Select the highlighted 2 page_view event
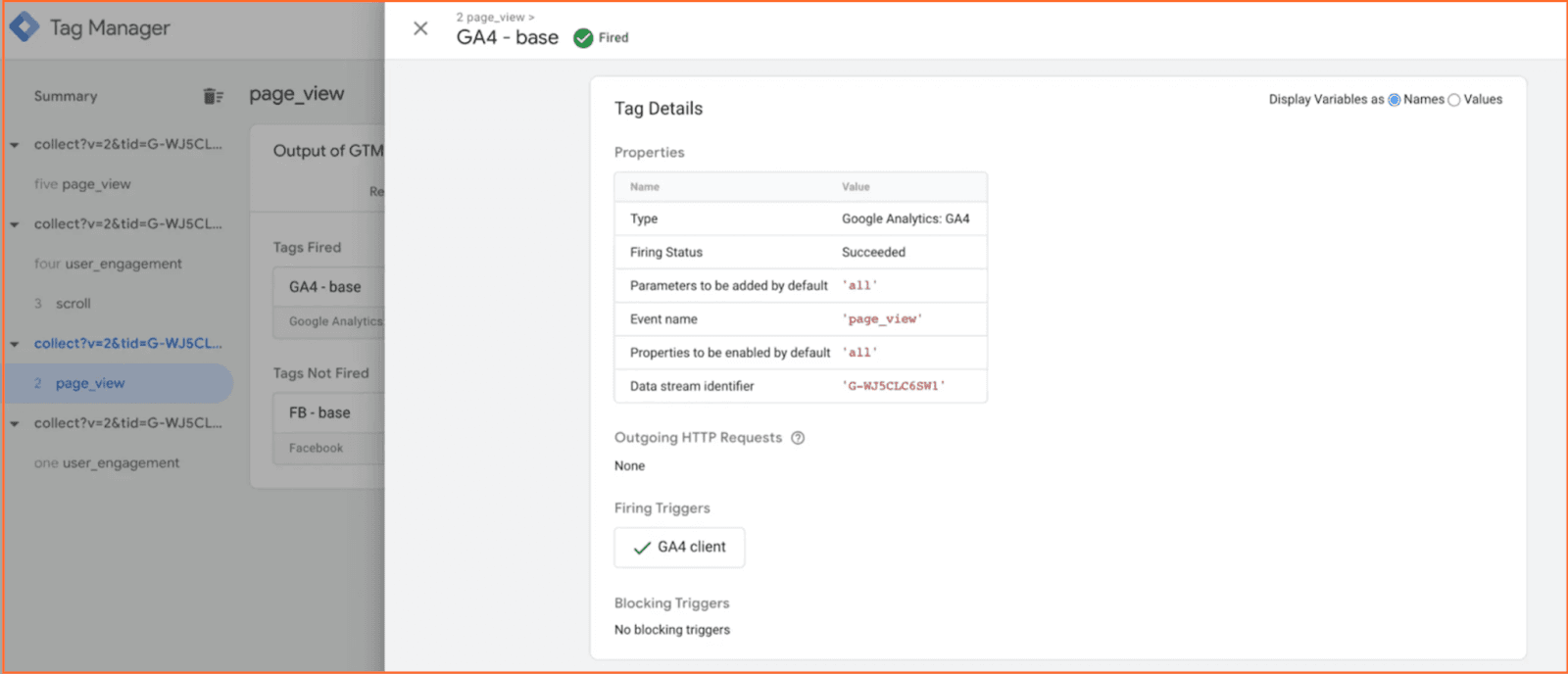The width and height of the screenshot is (1568, 674). point(118,383)
